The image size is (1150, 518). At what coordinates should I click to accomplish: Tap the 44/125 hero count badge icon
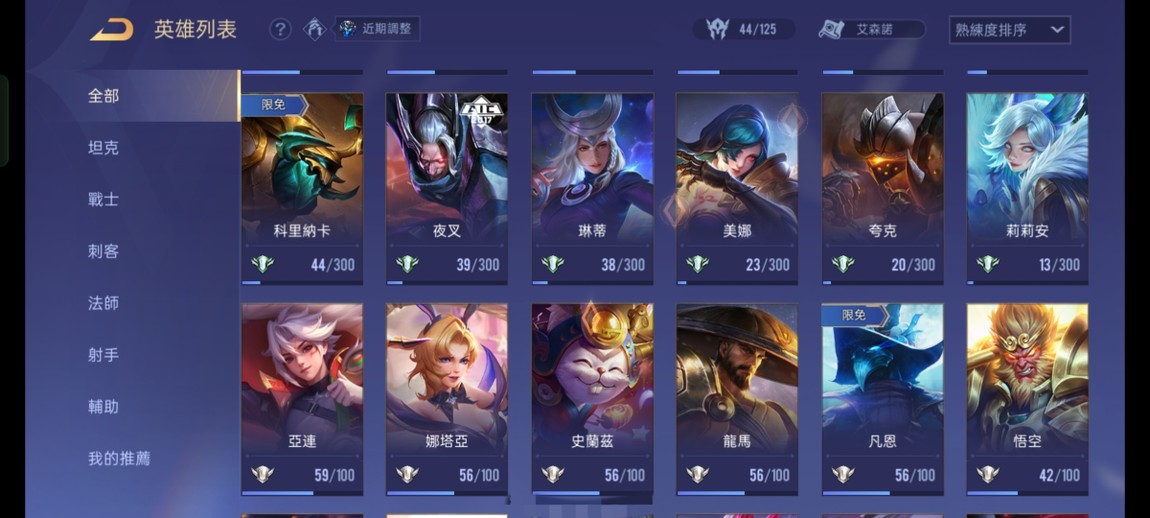(x=717, y=29)
